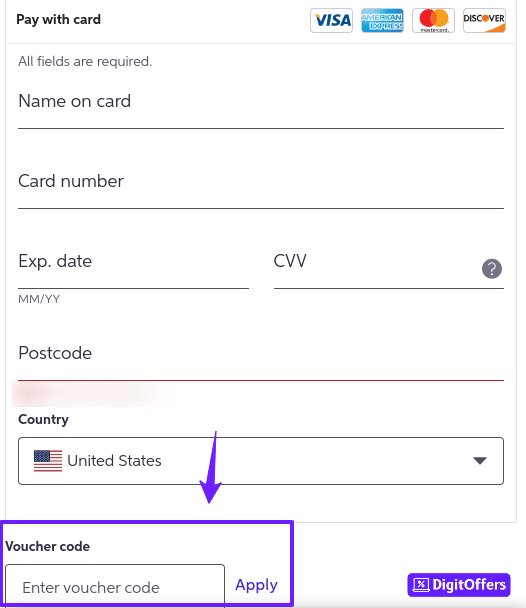Click the Mastercard logo

pos(433,20)
